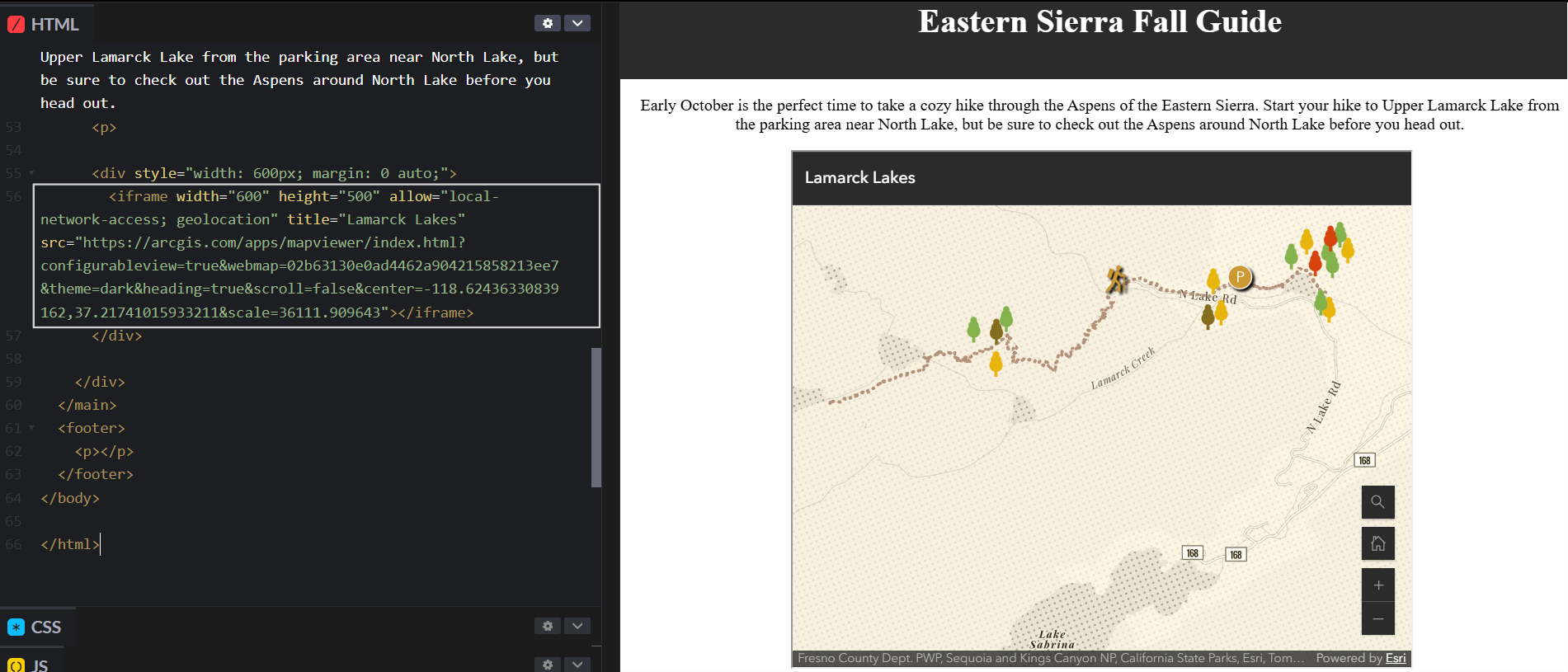The image size is (1568, 672).
Task: Click the map attribution text bar
Action: [x=1101, y=658]
